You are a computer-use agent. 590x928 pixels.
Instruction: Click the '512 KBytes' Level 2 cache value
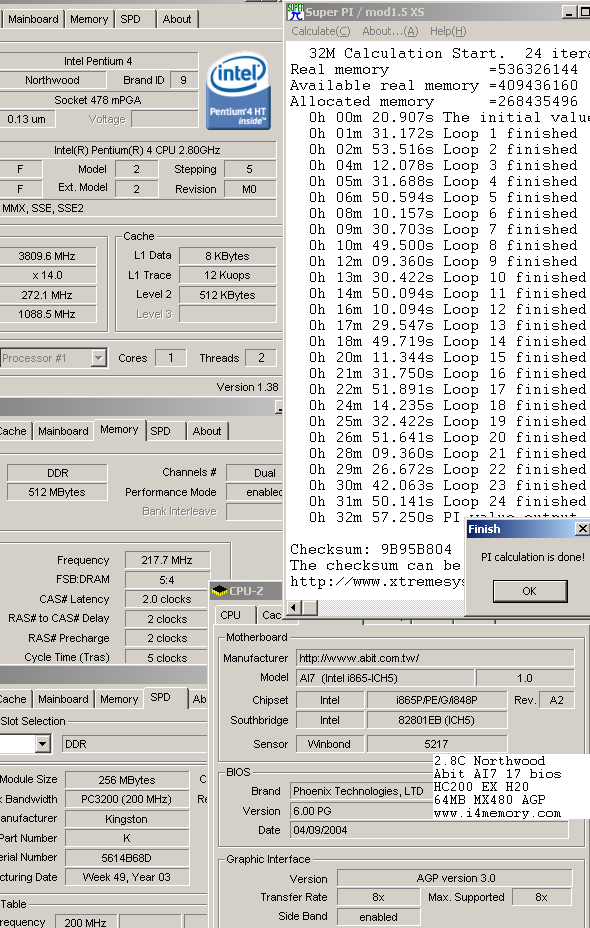(x=227, y=295)
